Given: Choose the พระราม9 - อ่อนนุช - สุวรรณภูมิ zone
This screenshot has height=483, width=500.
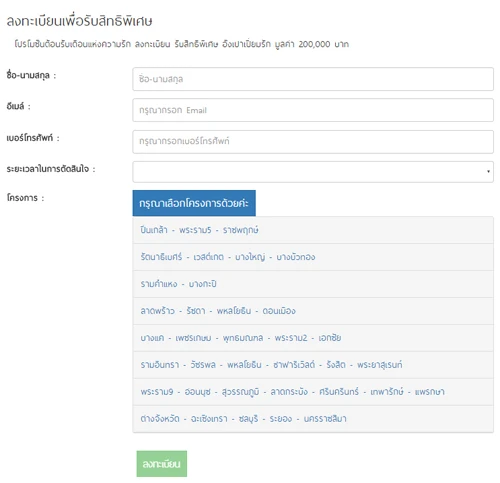Looking at the screenshot, I should pos(313,392).
